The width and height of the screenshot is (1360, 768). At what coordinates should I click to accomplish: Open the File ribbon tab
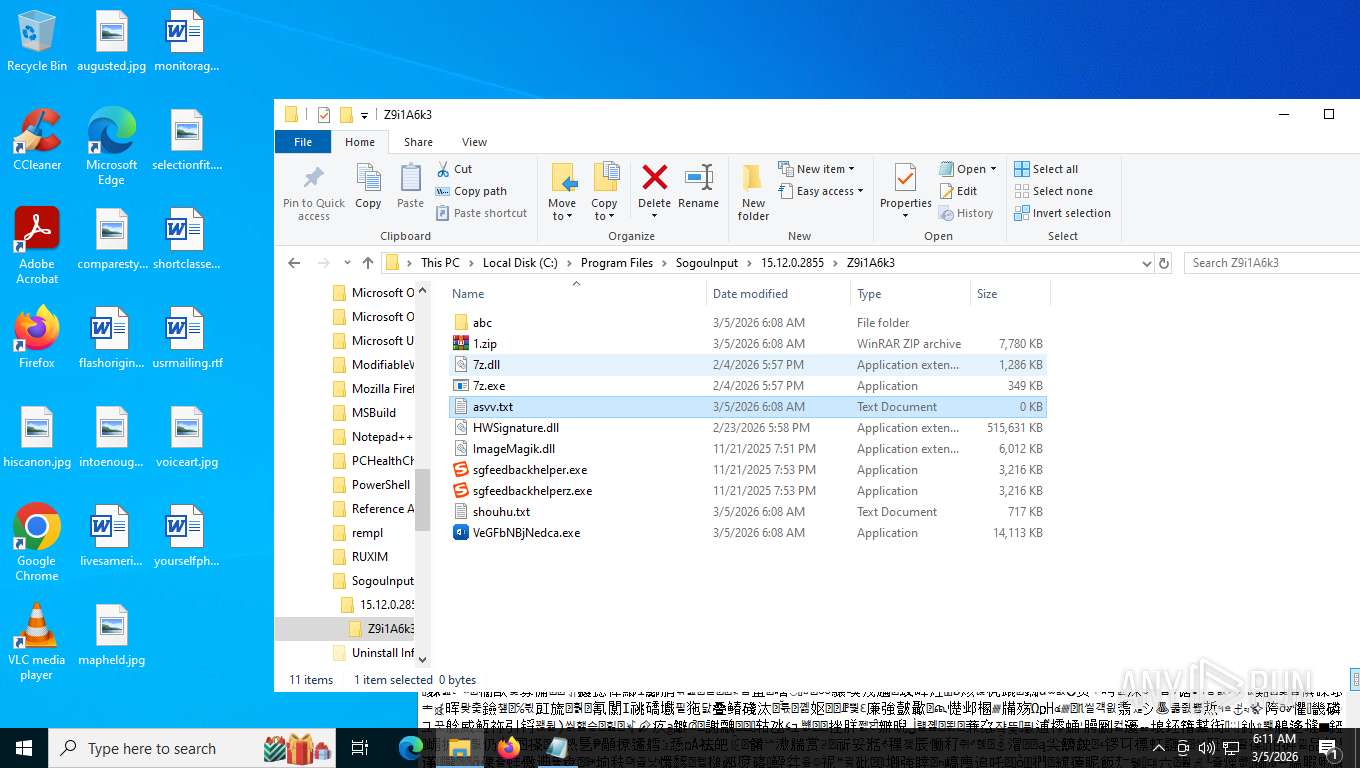coord(303,142)
